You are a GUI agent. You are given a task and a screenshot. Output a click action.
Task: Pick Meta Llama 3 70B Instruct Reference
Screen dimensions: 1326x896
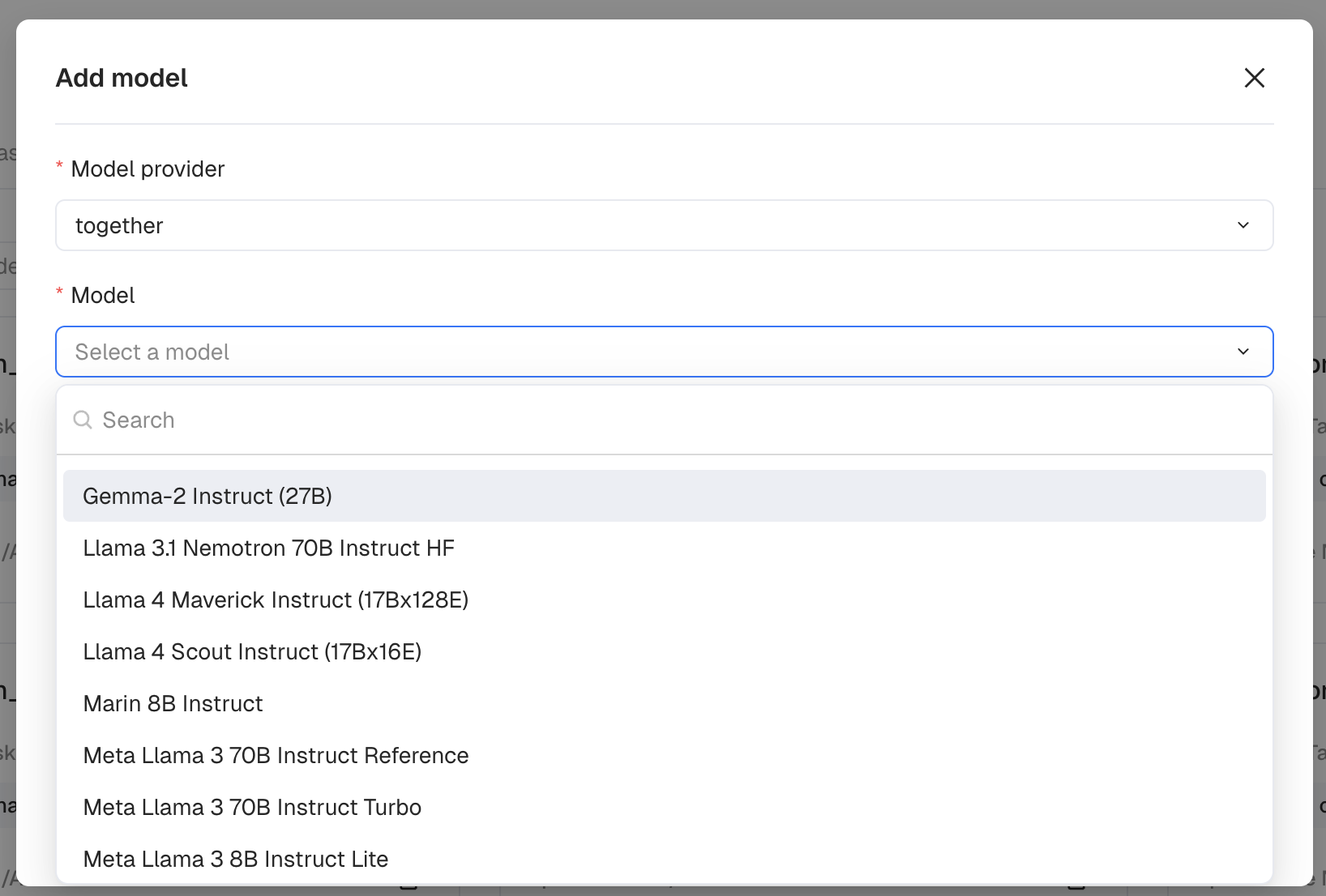tap(664, 755)
